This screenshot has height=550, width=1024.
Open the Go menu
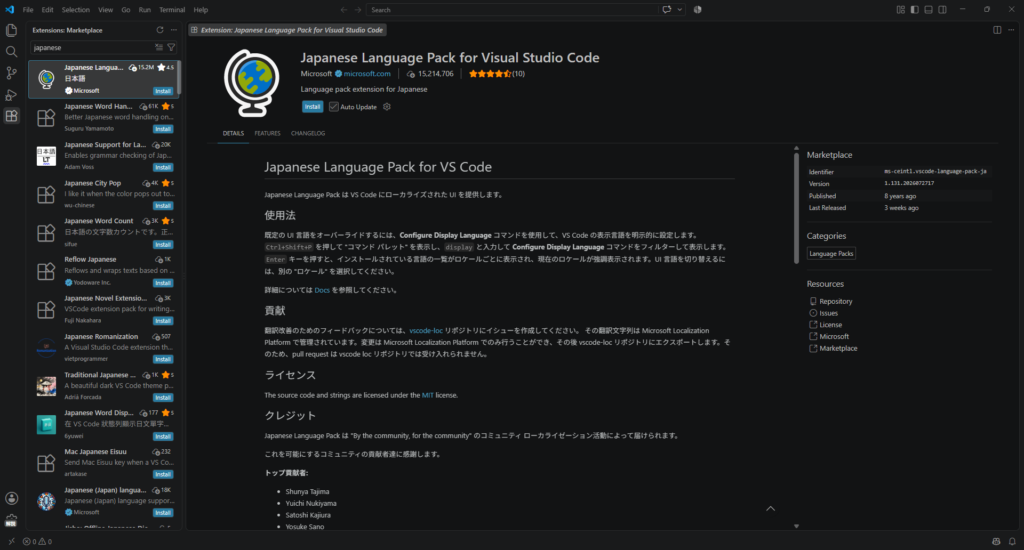pyautogui.click(x=125, y=10)
